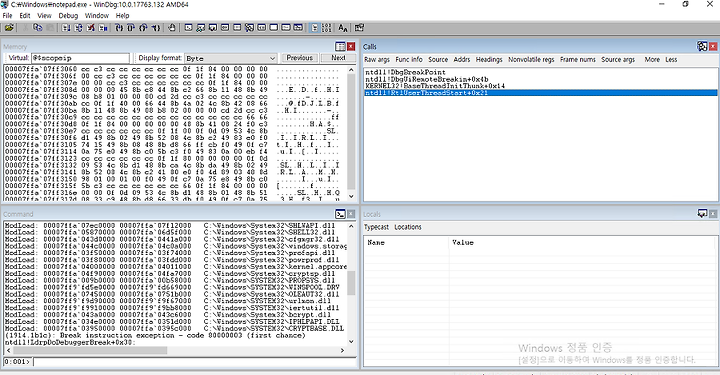The height and width of the screenshot is (375, 720).
Task: Open the Disassembly window via toolbar icon
Action: click(262, 28)
